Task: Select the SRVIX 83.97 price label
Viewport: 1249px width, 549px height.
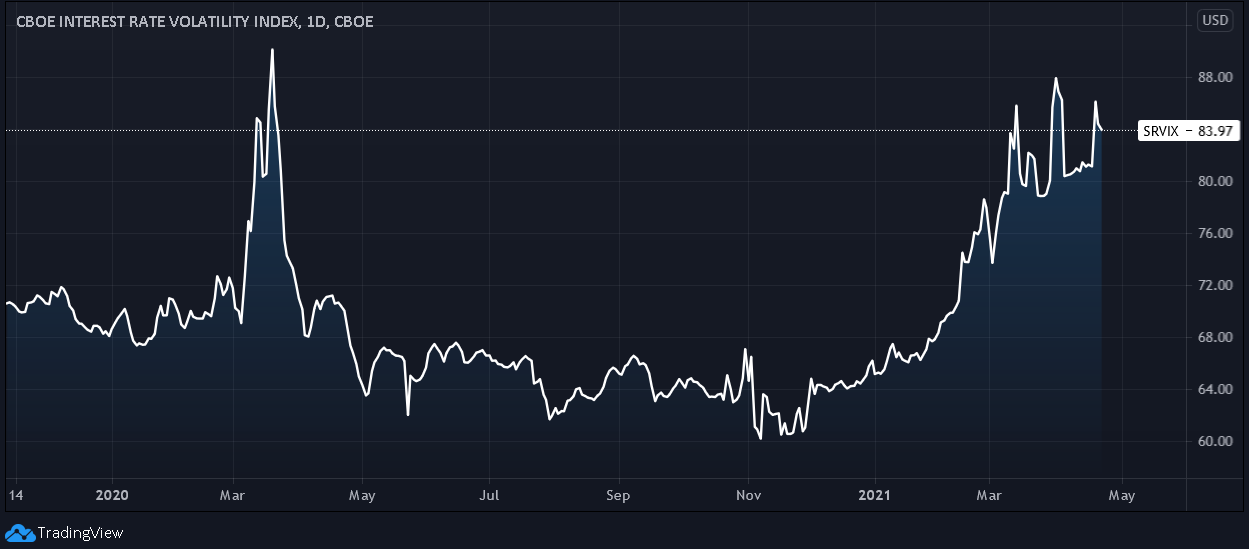Action: 1190,130
